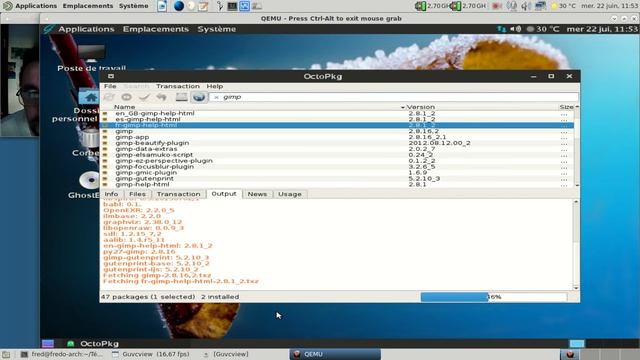The image size is (640, 360).
Task: Click the guest show desktop button
Action: (48, 344)
